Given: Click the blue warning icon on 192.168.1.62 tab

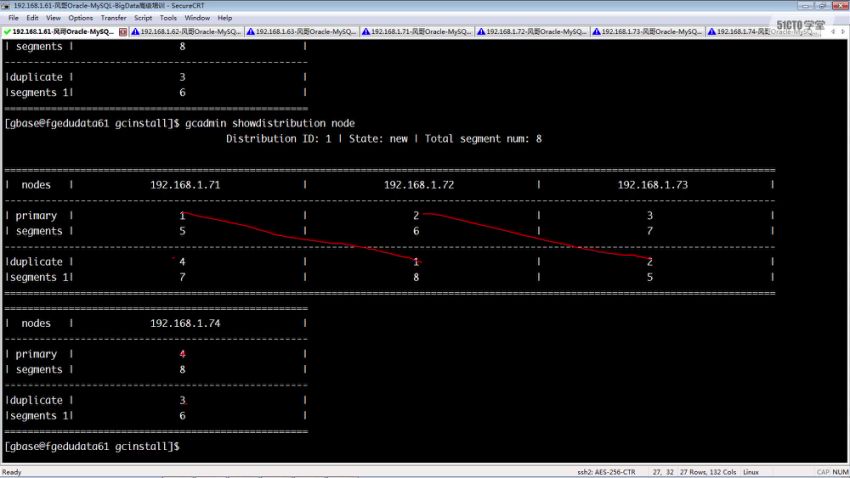Looking at the screenshot, I should point(136,31).
